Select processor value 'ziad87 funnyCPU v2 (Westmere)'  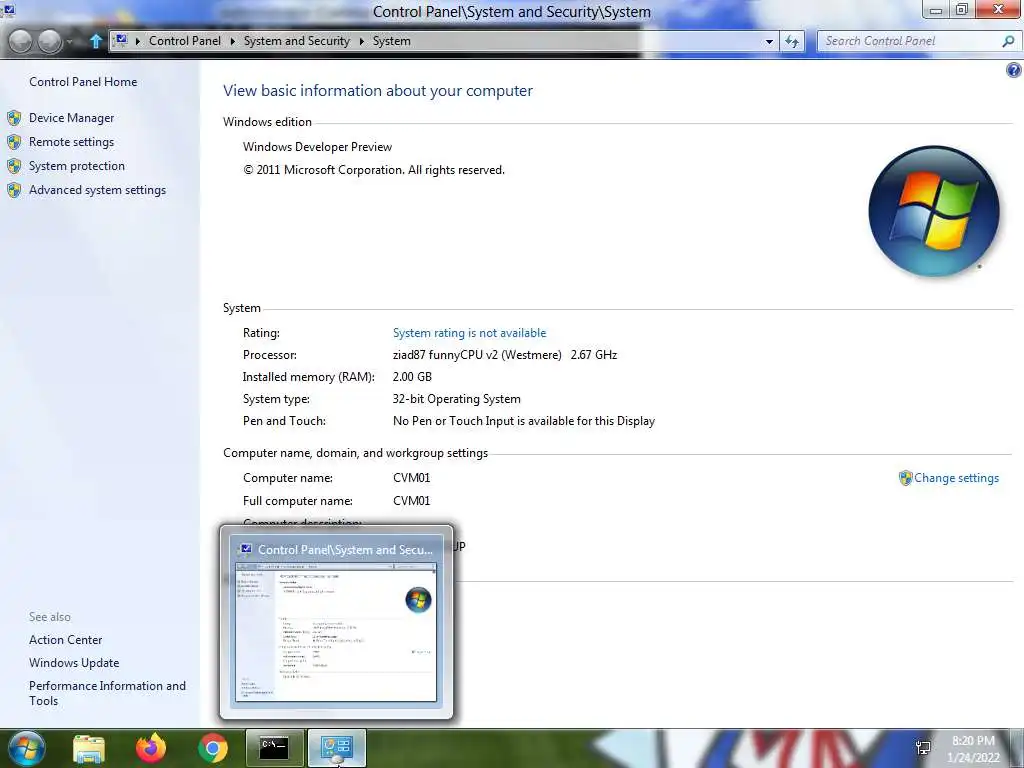pyautogui.click(x=477, y=355)
